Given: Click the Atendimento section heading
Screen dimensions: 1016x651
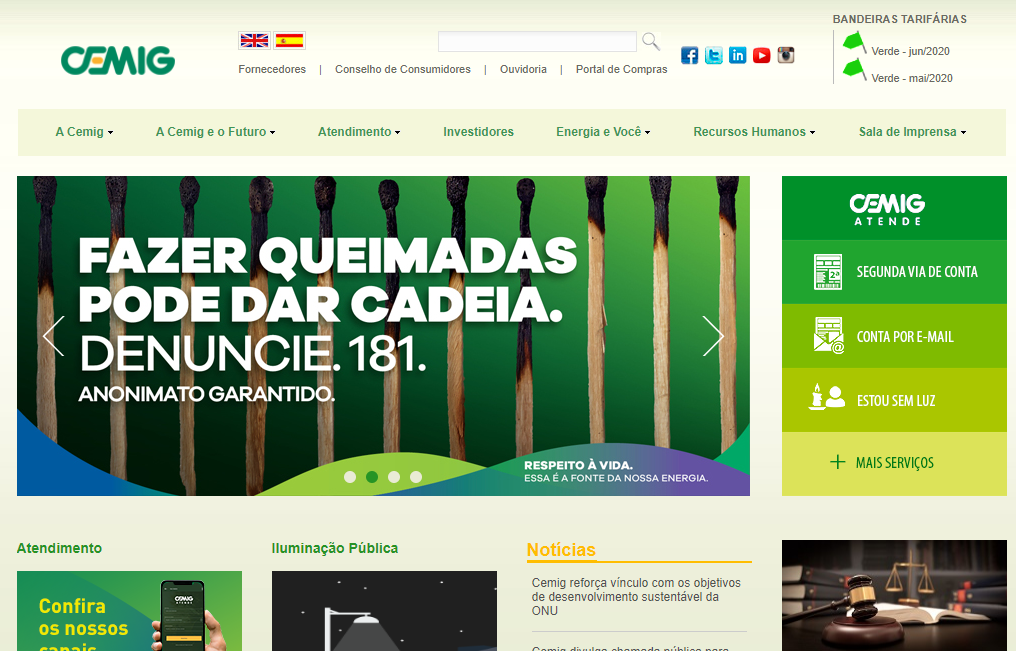Looking at the screenshot, I should pos(60,548).
